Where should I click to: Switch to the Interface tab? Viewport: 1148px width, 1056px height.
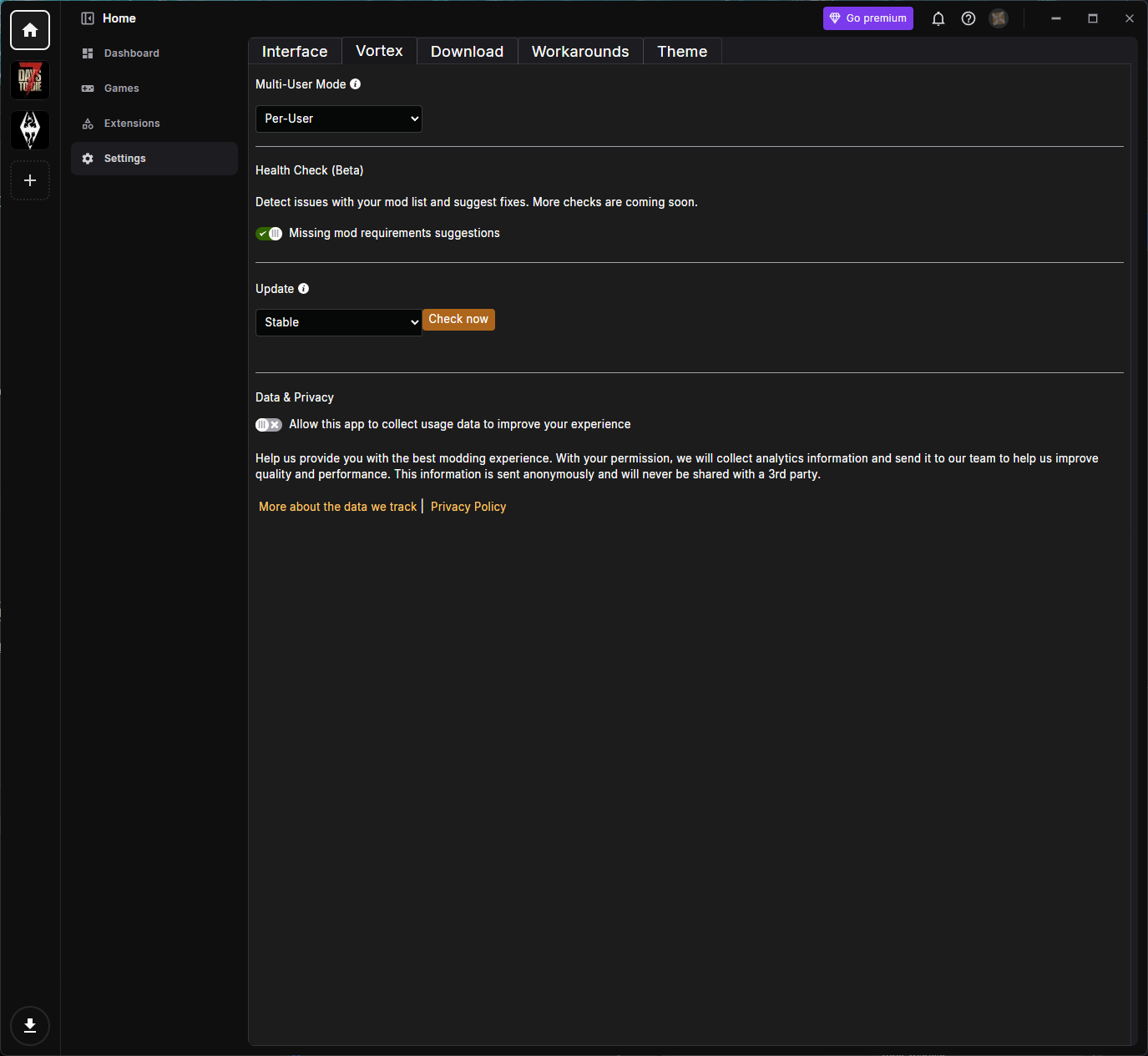click(295, 52)
